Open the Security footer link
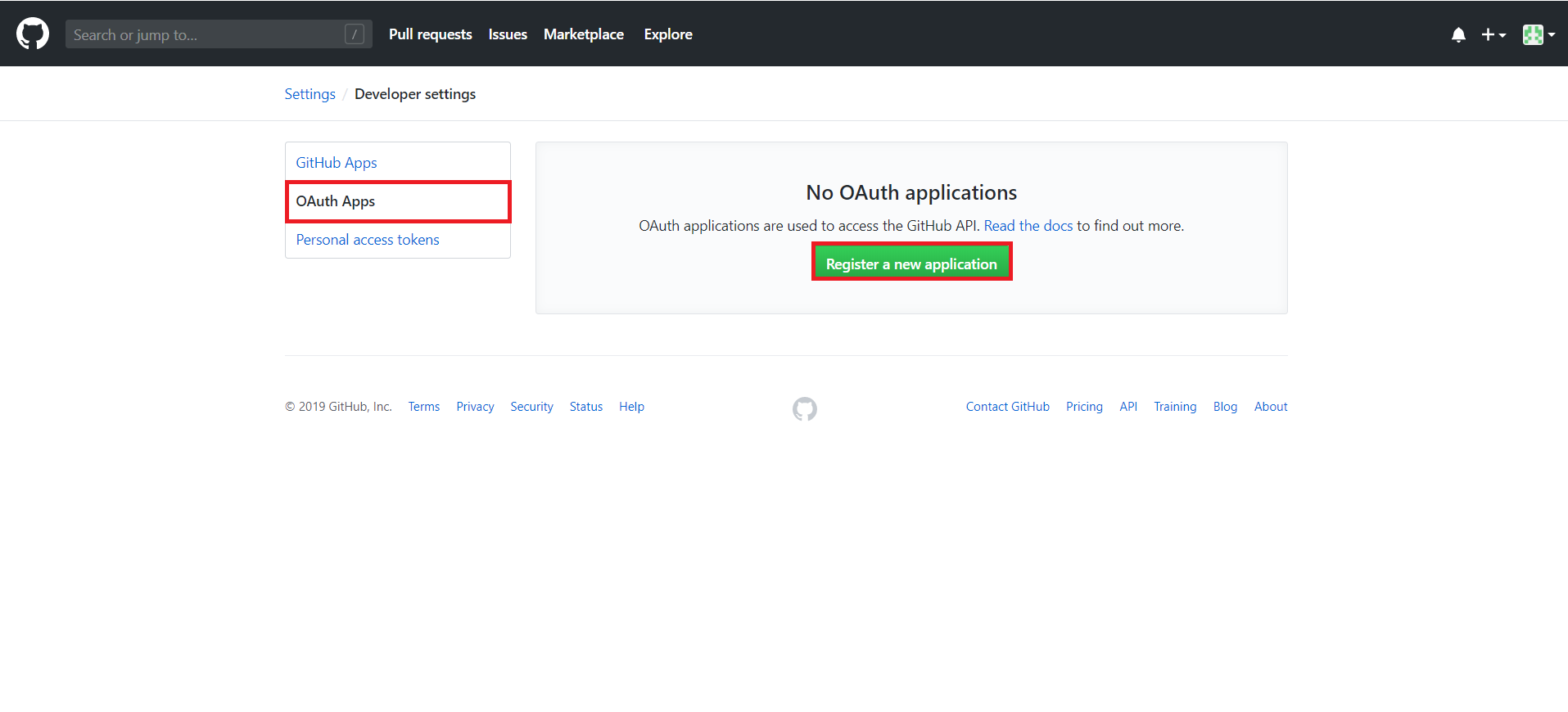This screenshot has width=1568, height=712. coord(531,407)
